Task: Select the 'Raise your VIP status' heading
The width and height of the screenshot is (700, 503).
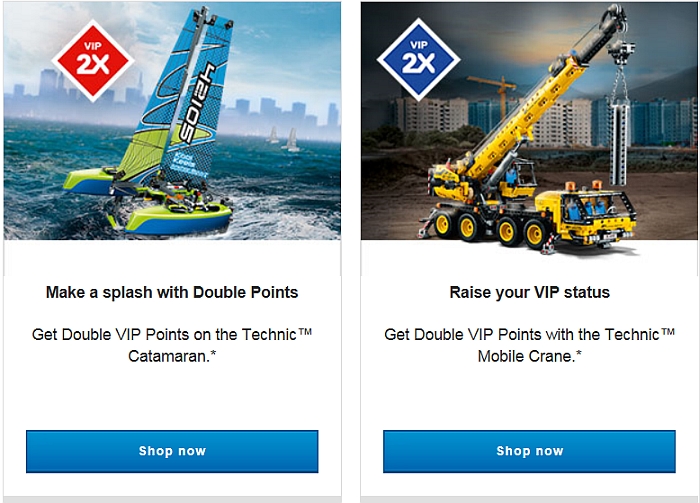Action: click(x=529, y=292)
